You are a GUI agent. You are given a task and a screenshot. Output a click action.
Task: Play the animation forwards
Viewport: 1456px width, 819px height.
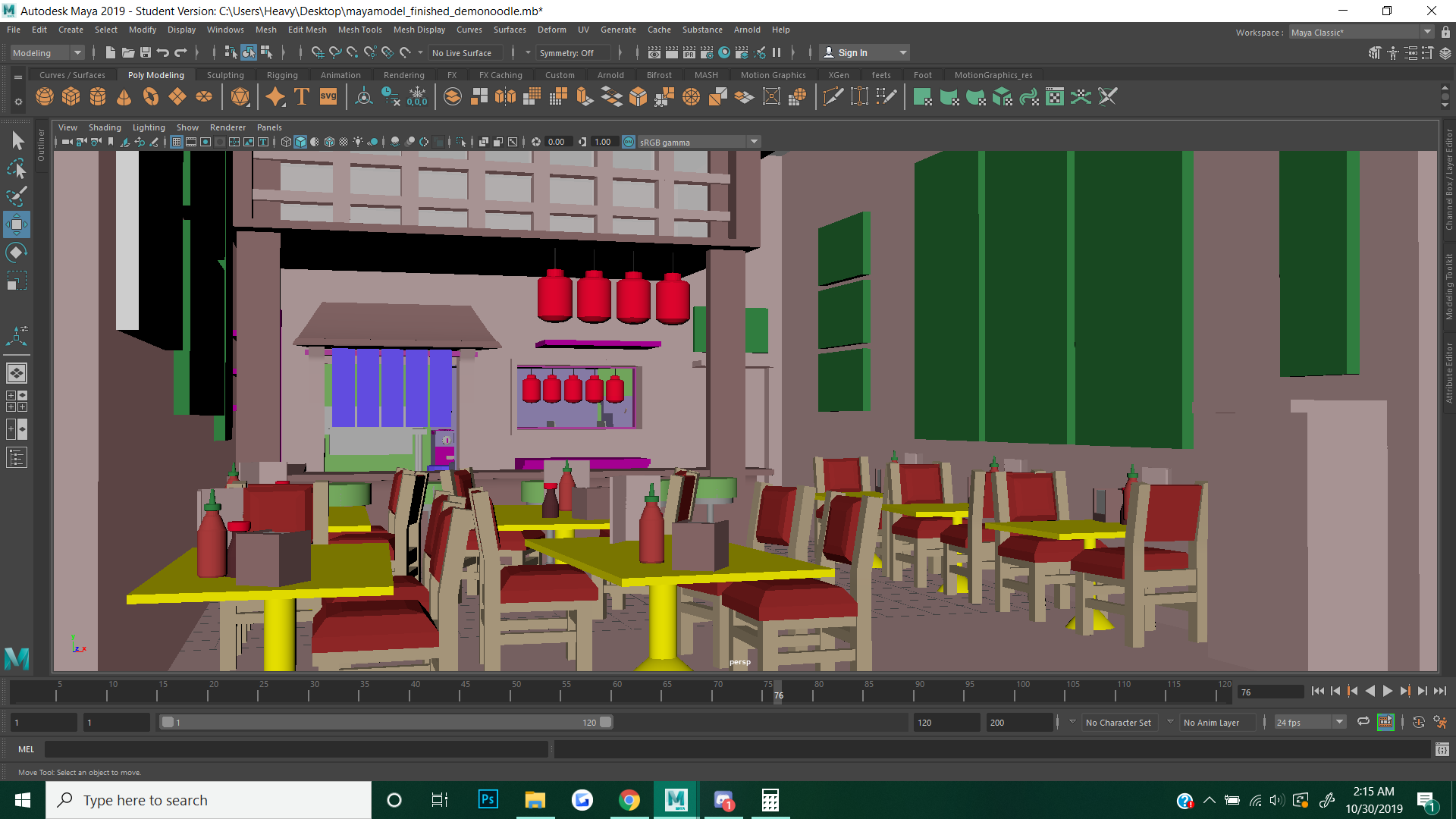pos(1387,691)
